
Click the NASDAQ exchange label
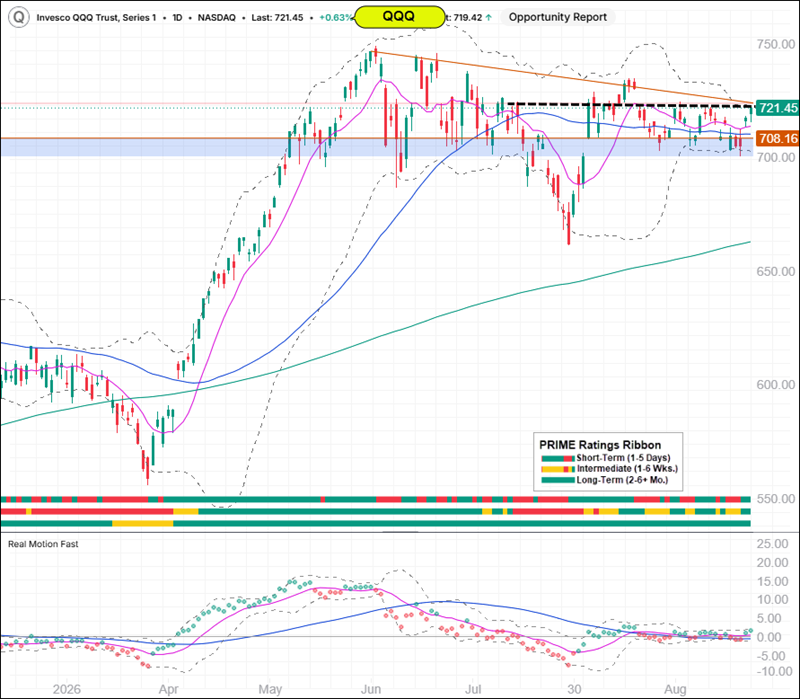point(217,17)
